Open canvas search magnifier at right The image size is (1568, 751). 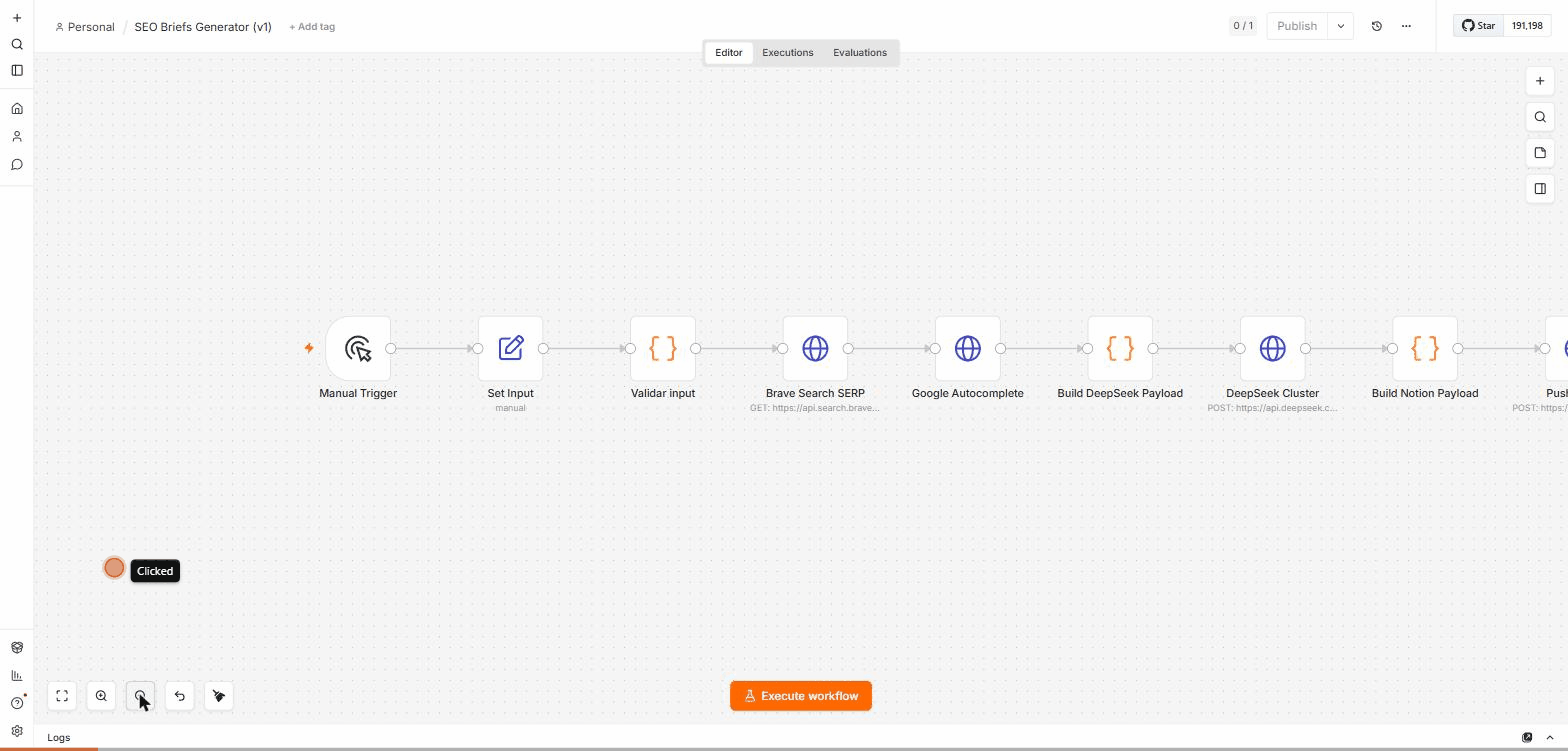[1540, 117]
